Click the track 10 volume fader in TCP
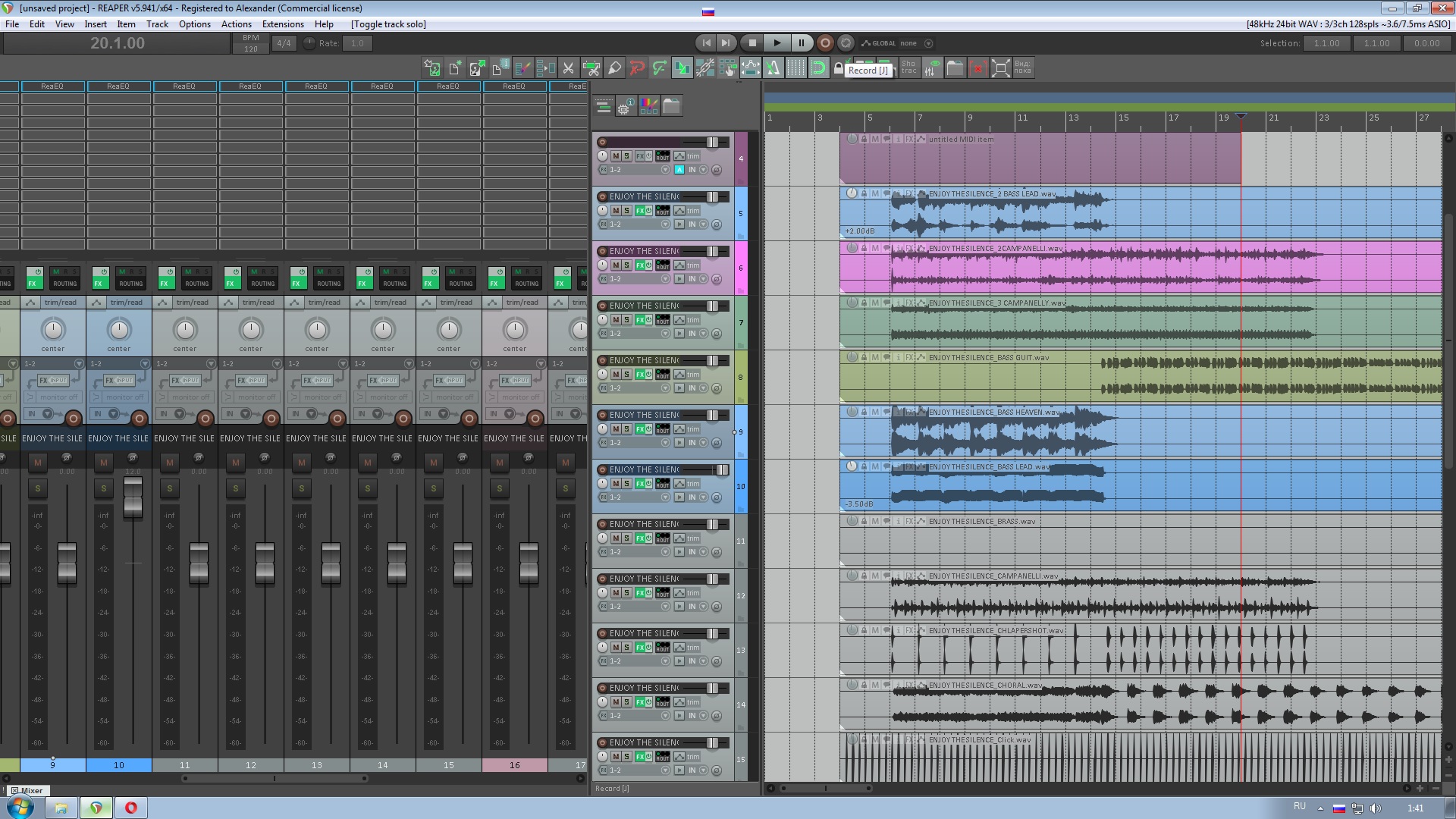This screenshot has width=1456, height=819. point(721,470)
